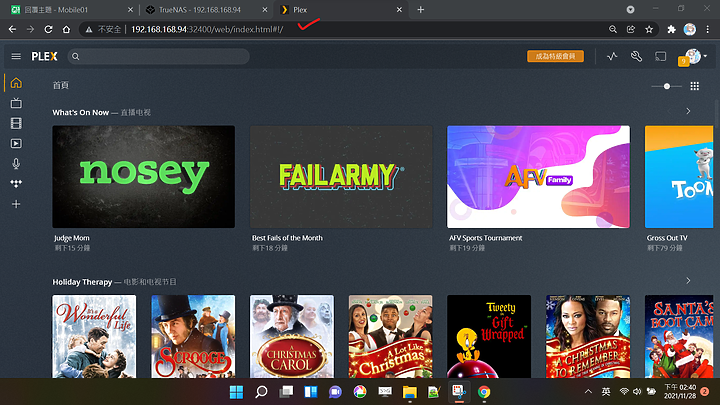Open the Windows Start menu

[236, 392]
